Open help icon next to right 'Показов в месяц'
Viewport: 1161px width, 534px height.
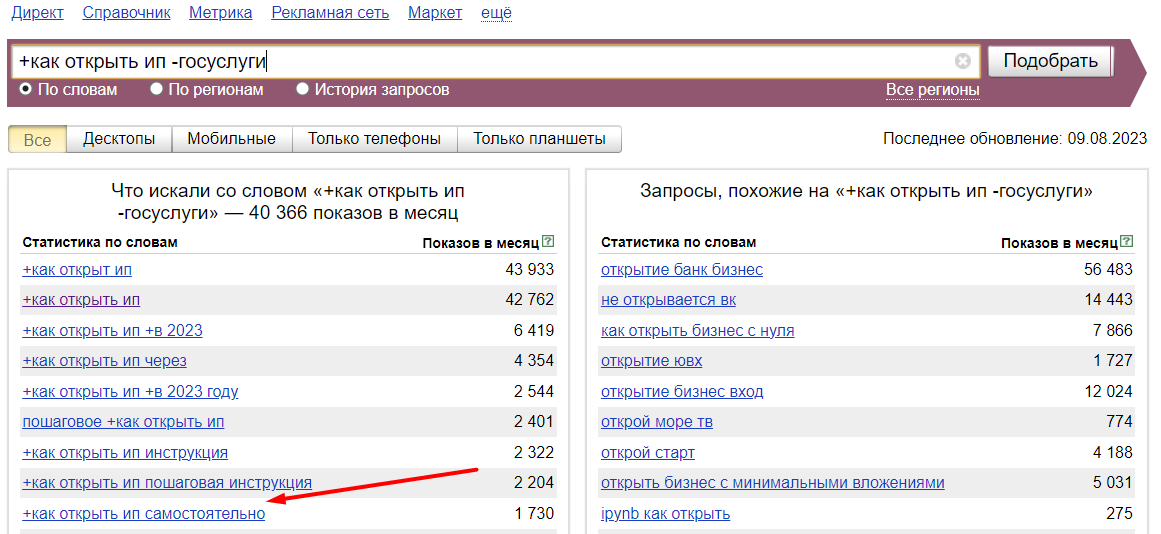[1126, 241]
